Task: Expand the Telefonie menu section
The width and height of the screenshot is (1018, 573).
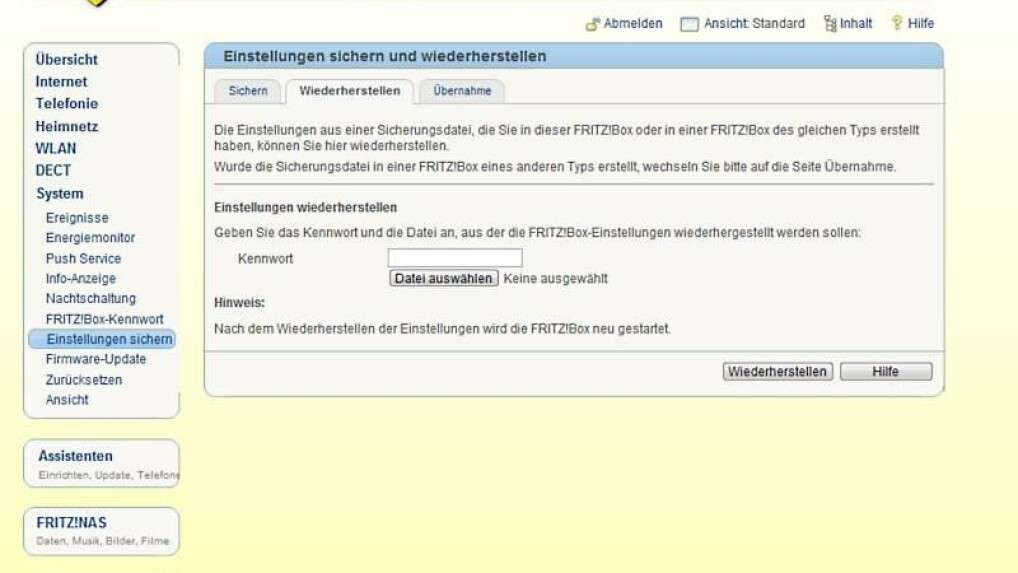Action: click(67, 104)
